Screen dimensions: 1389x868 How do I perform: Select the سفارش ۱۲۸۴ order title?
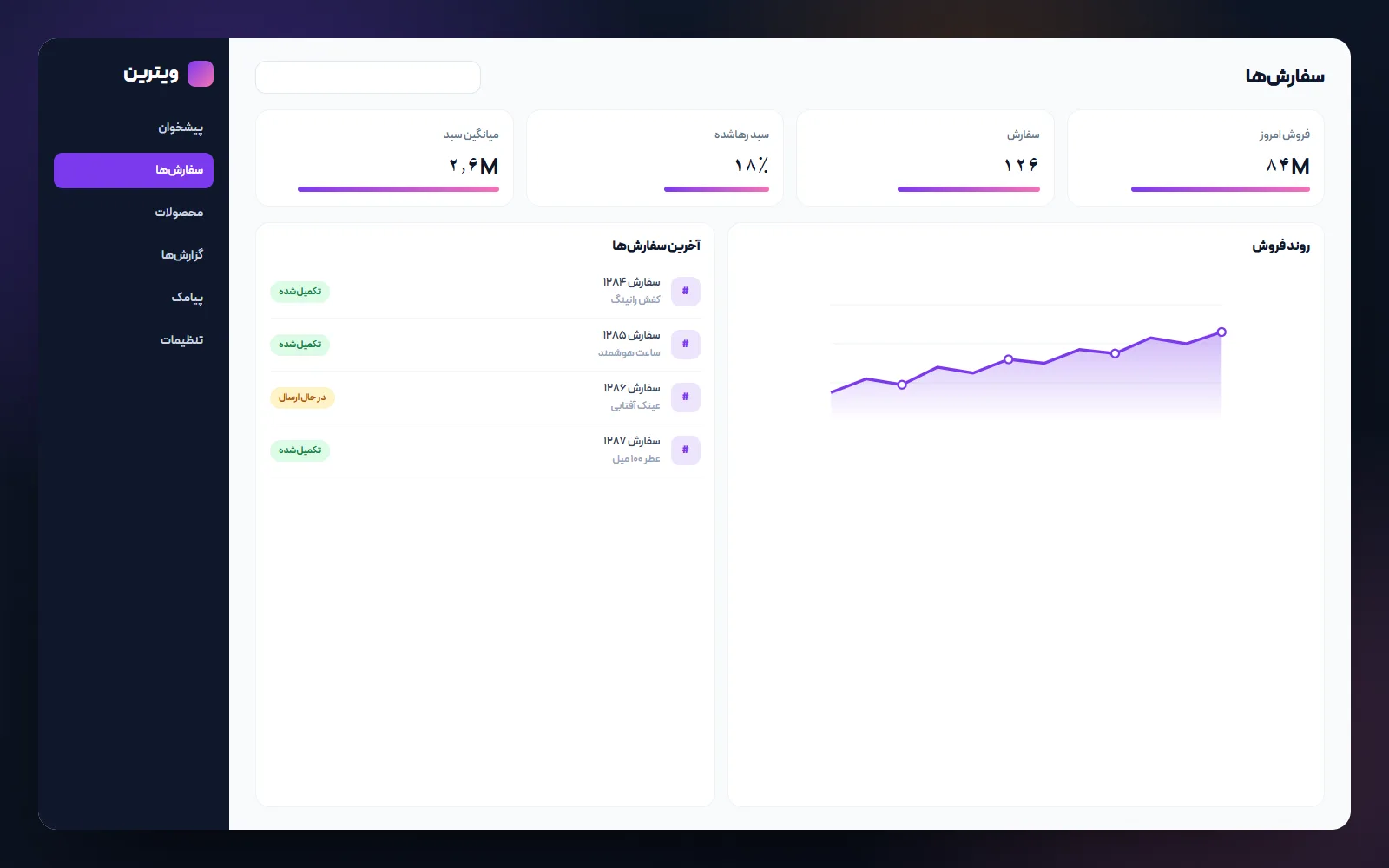click(x=632, y=282)
